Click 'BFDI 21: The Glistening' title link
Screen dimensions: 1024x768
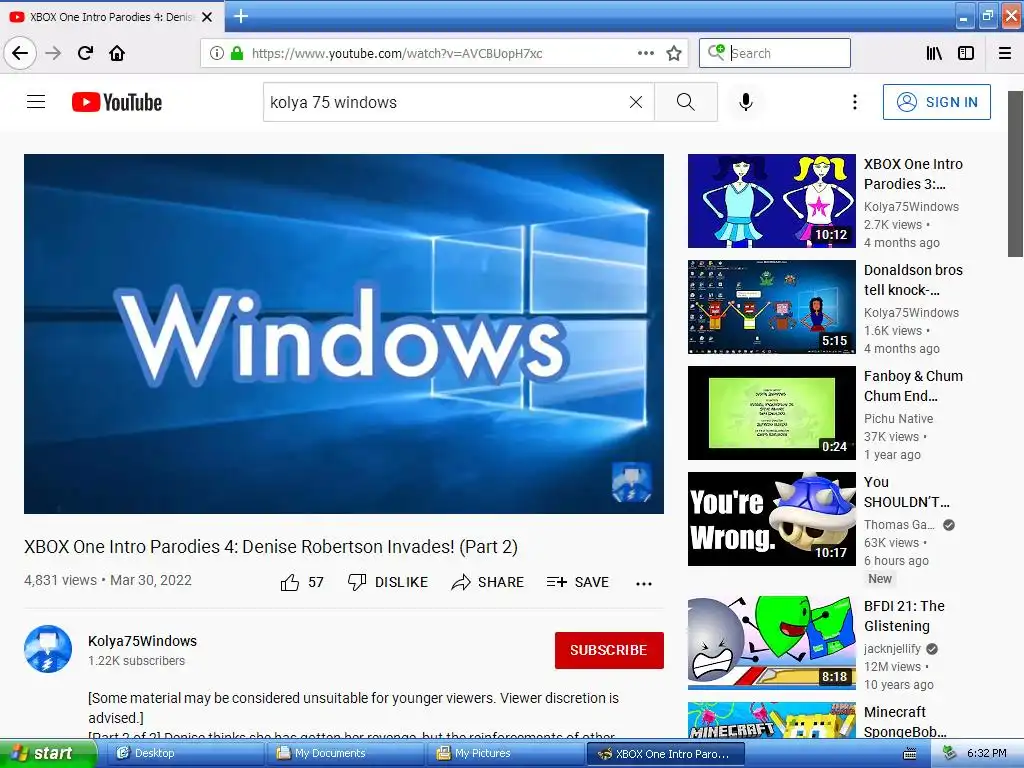[x=904, y=616]
